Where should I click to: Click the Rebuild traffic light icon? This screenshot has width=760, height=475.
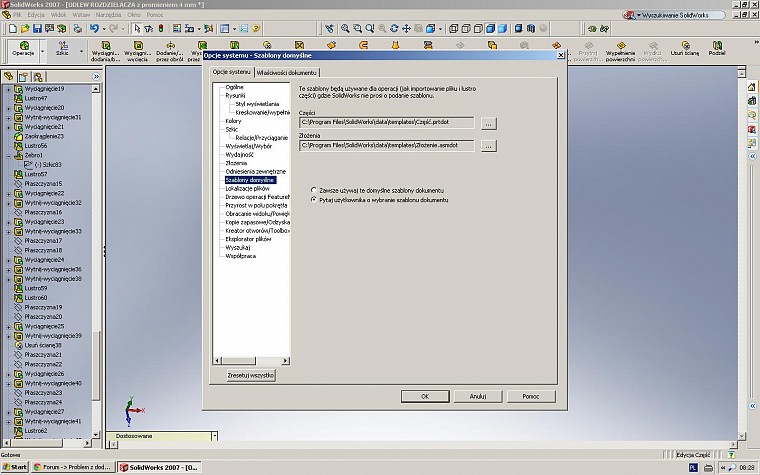[x=161, y=29]
